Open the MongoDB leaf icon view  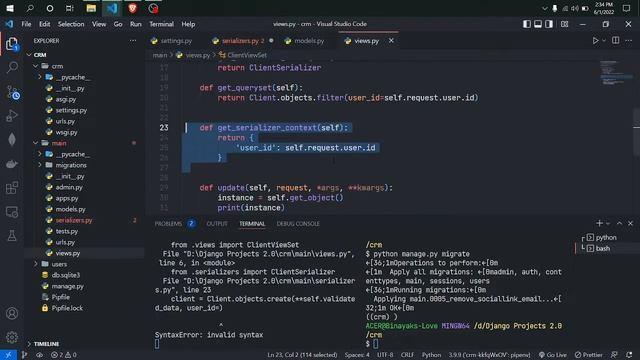[x=12, y=140]
